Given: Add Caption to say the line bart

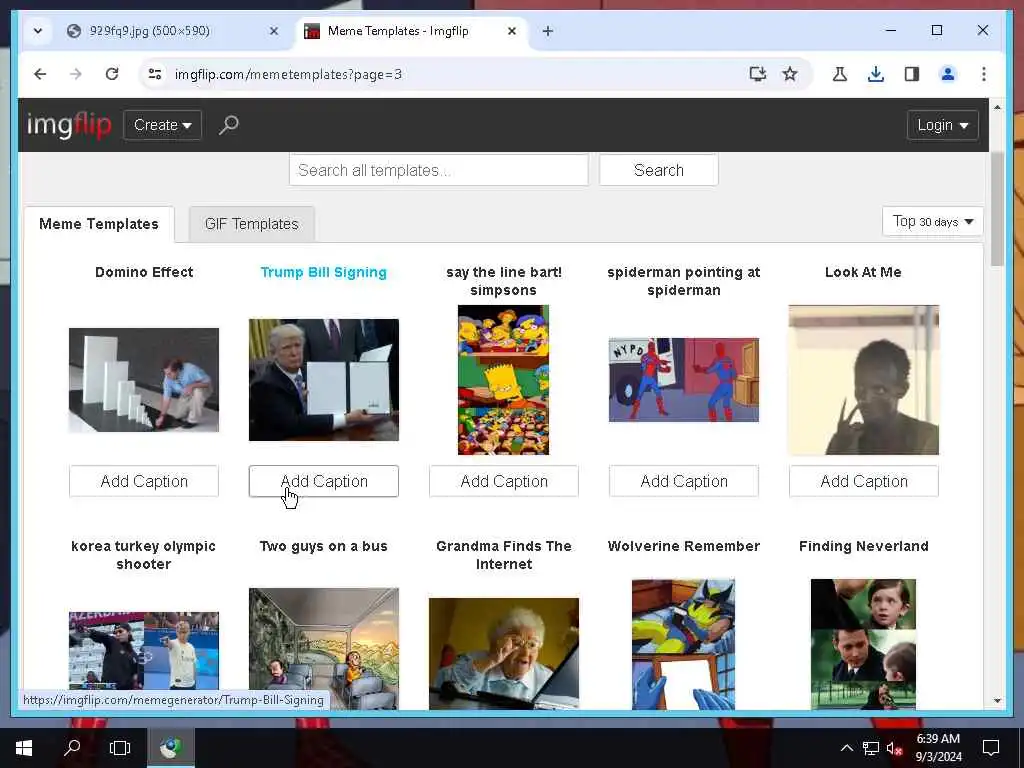Looking at the screenshot, I should pos(504,481).
